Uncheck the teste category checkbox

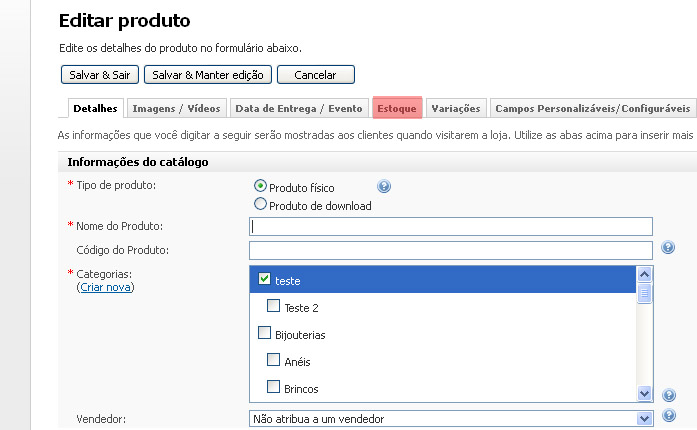(265, 280)
